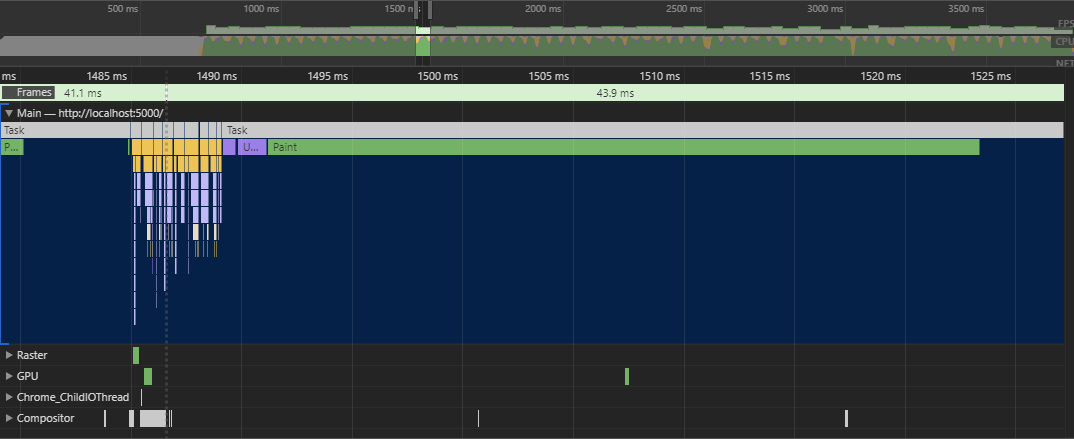Expand the Chrome_ChildIOThread track
This screenshot has height=439, width=1074.
(x=9, y=397)
